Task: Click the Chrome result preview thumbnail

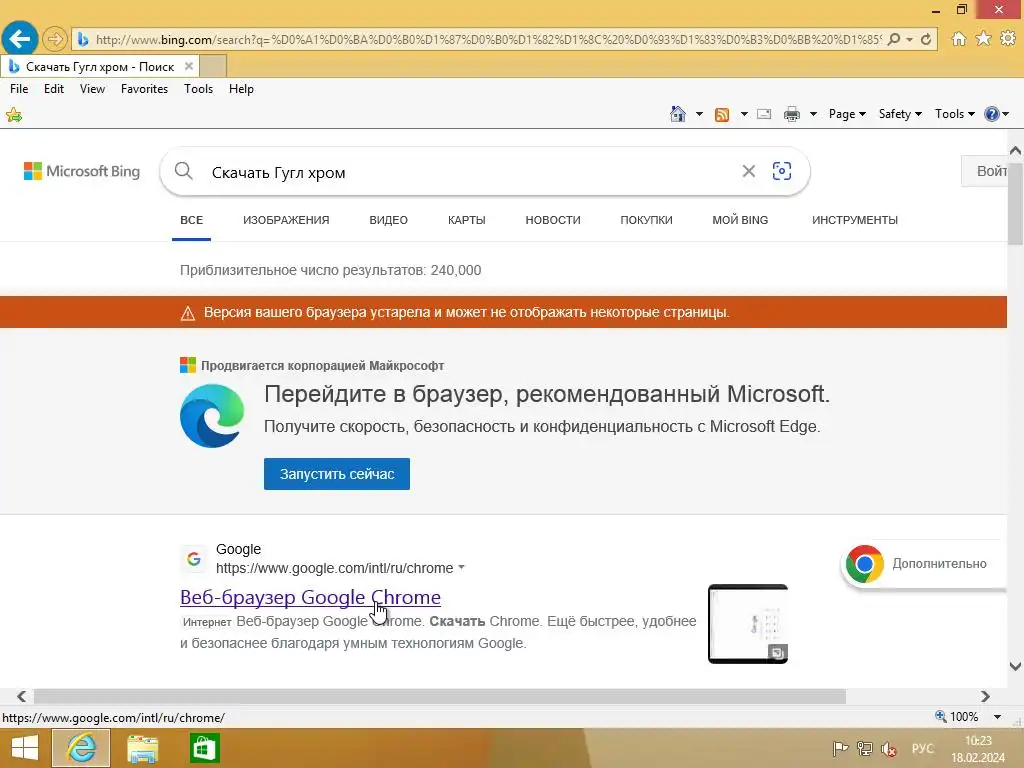Action: pos(748,624)
